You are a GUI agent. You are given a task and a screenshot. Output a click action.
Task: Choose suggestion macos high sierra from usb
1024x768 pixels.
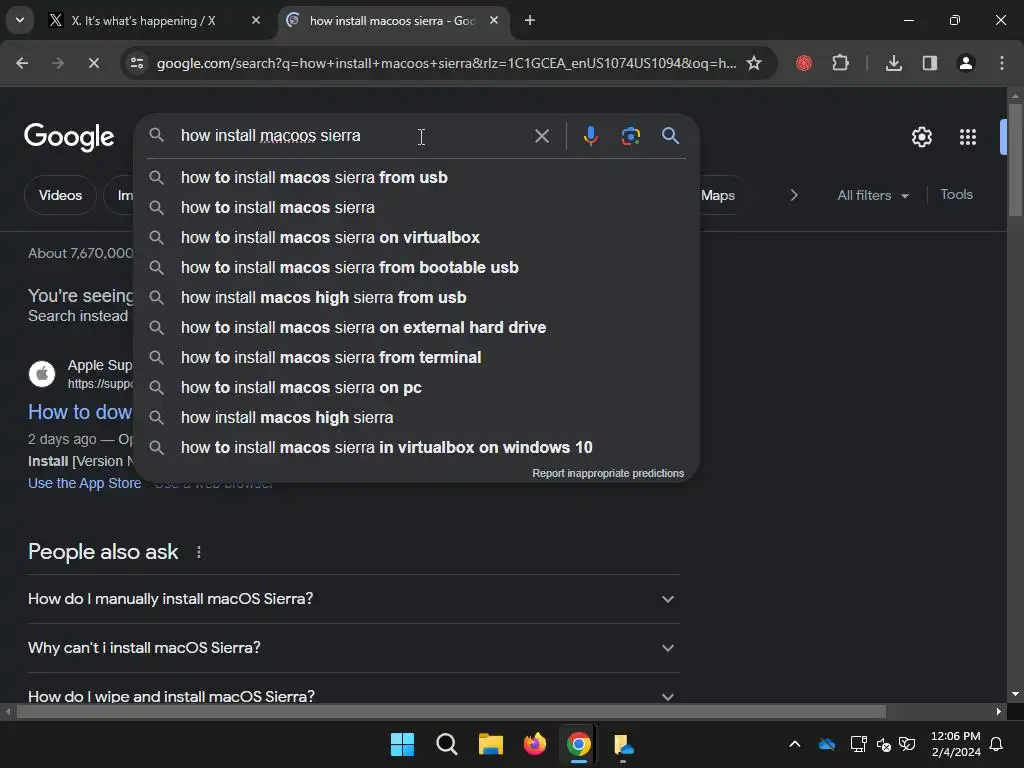point(416,298)
